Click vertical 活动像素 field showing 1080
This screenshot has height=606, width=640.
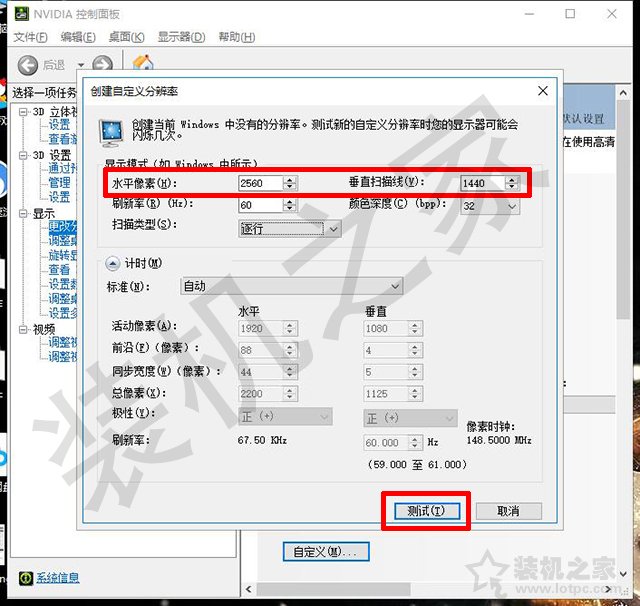click(385, 329)
